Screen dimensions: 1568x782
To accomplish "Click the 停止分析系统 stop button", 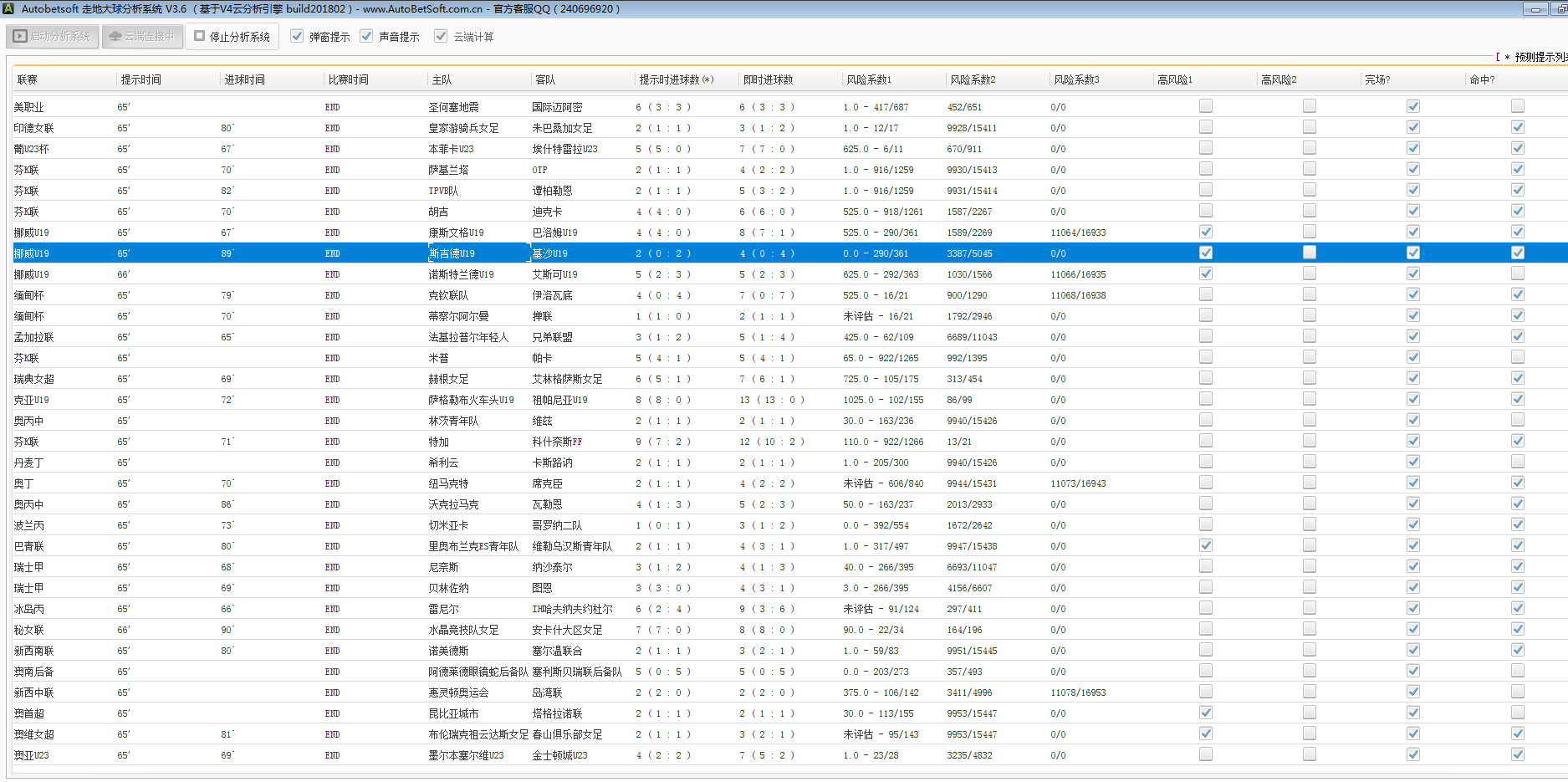I will [x=232, y=37].
